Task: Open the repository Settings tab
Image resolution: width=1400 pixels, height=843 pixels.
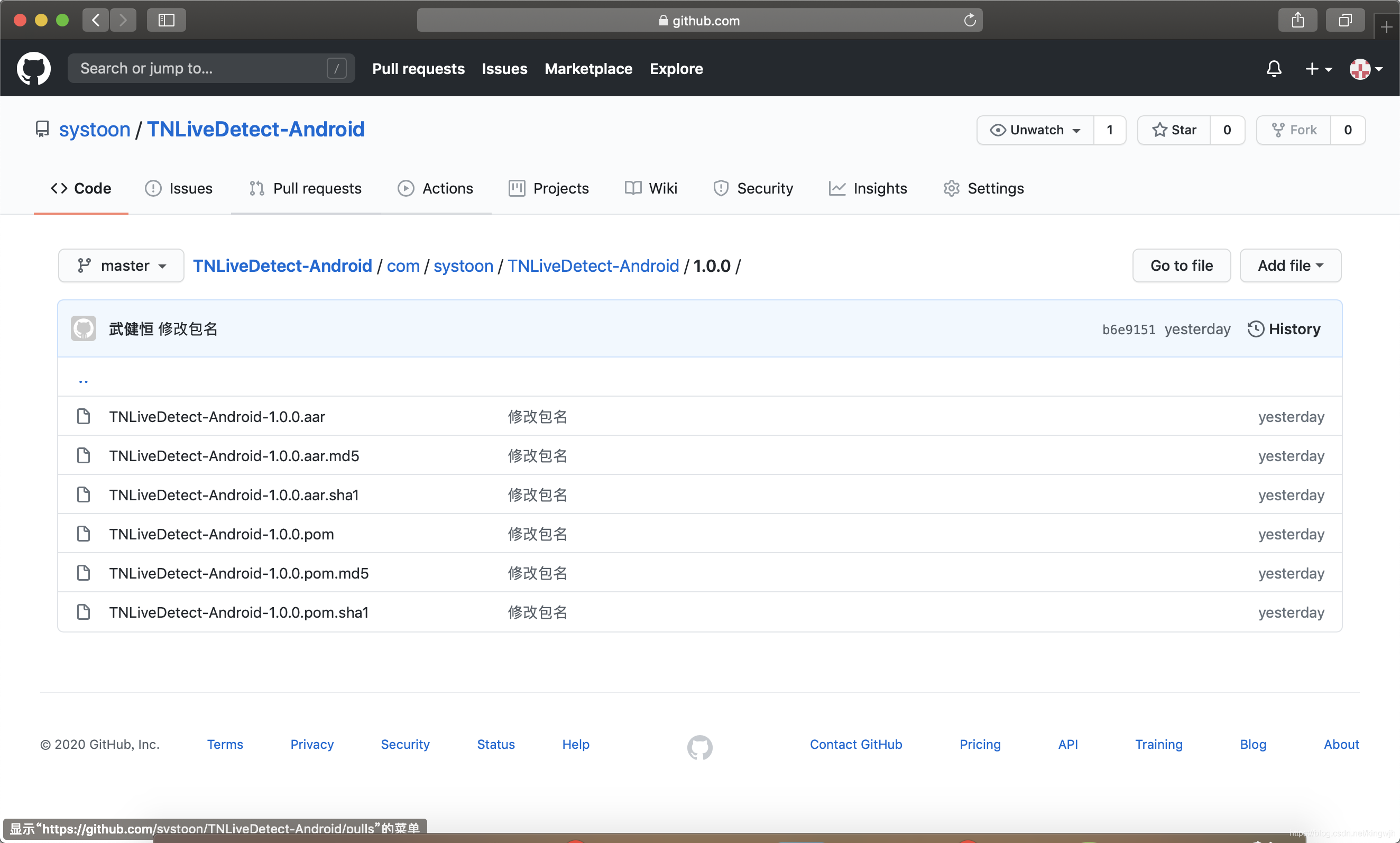Action: pos(983,189)
